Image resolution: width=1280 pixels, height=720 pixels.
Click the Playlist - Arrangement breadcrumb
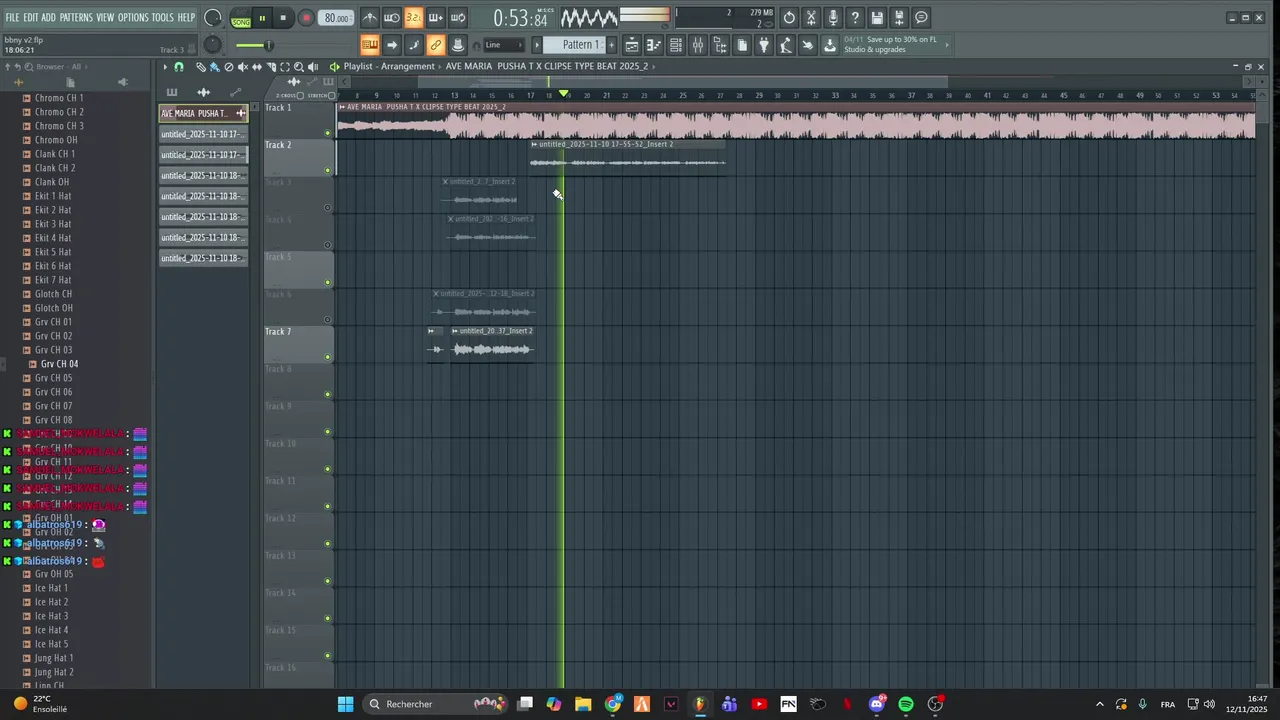coord(389,67)
